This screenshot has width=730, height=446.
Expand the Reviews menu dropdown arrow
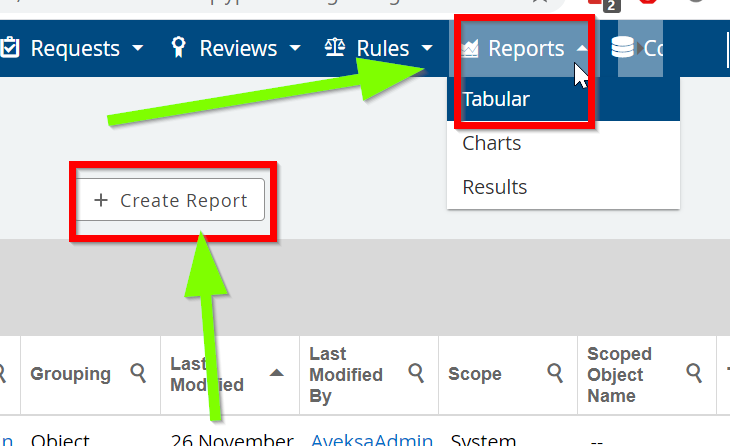coord(295,48)
